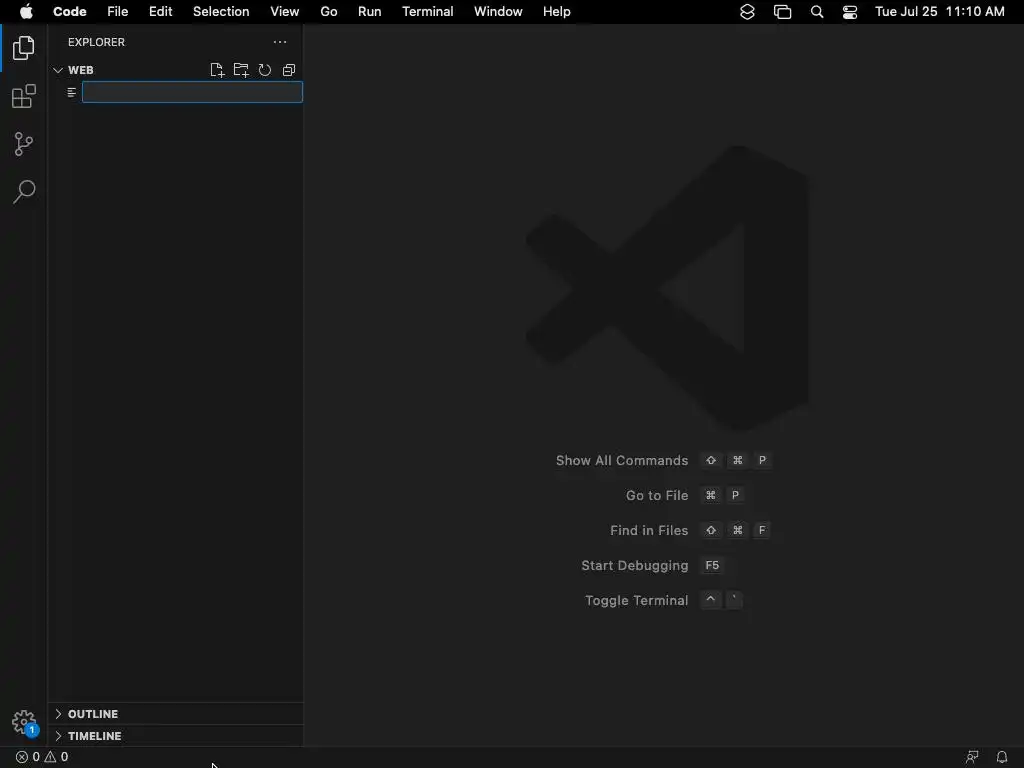Click the Toggle Terminal label
The height and width of the screenshot is (768, 1024).
tap(637, 600)
